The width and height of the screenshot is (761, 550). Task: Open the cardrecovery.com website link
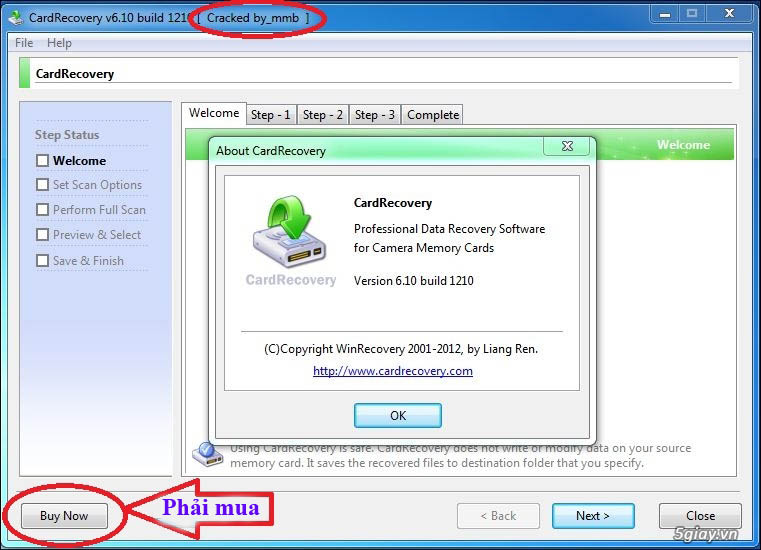click(x=392, y=371)
